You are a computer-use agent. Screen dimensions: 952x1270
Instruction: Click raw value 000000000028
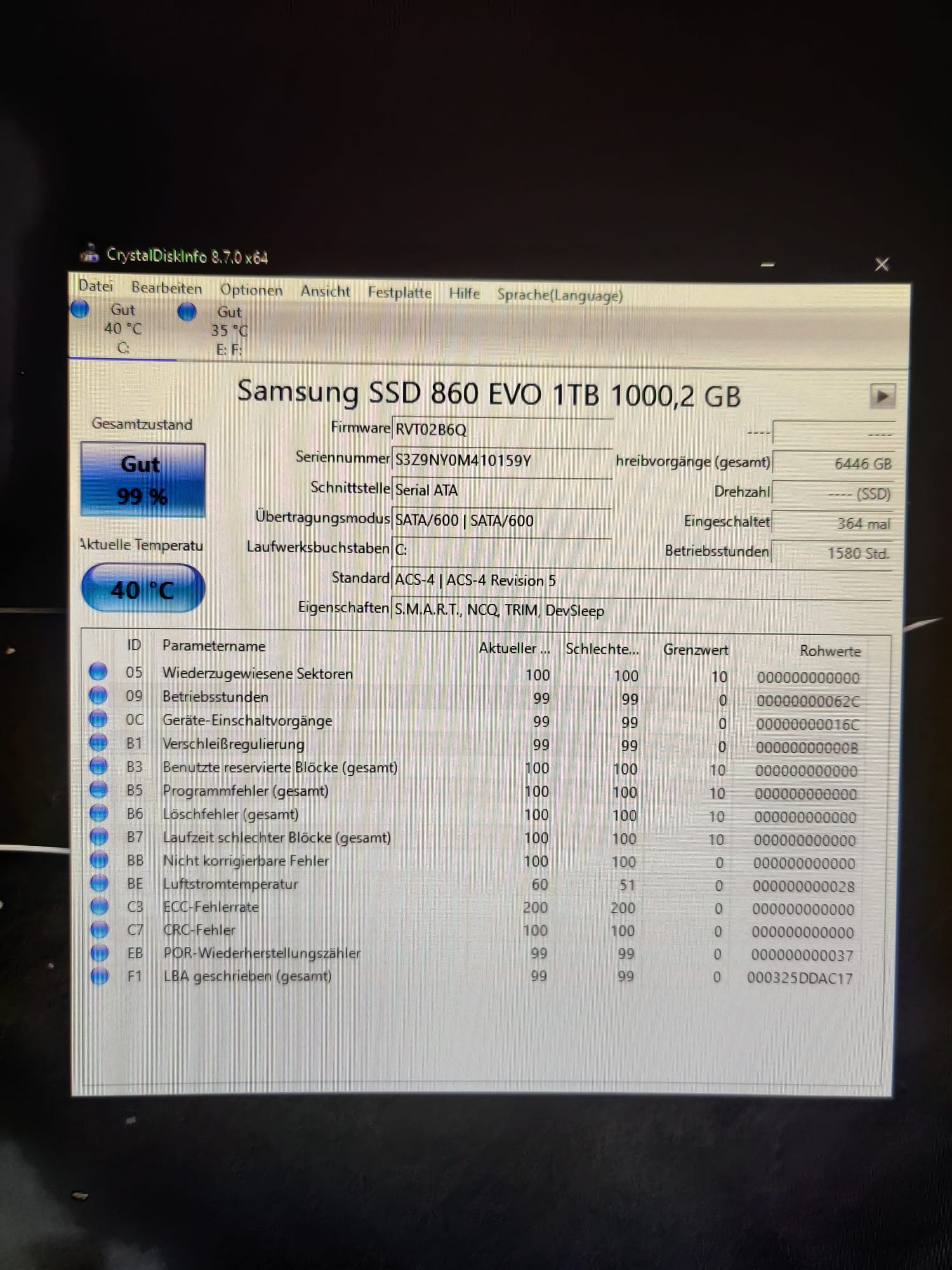tap(803, 886)
